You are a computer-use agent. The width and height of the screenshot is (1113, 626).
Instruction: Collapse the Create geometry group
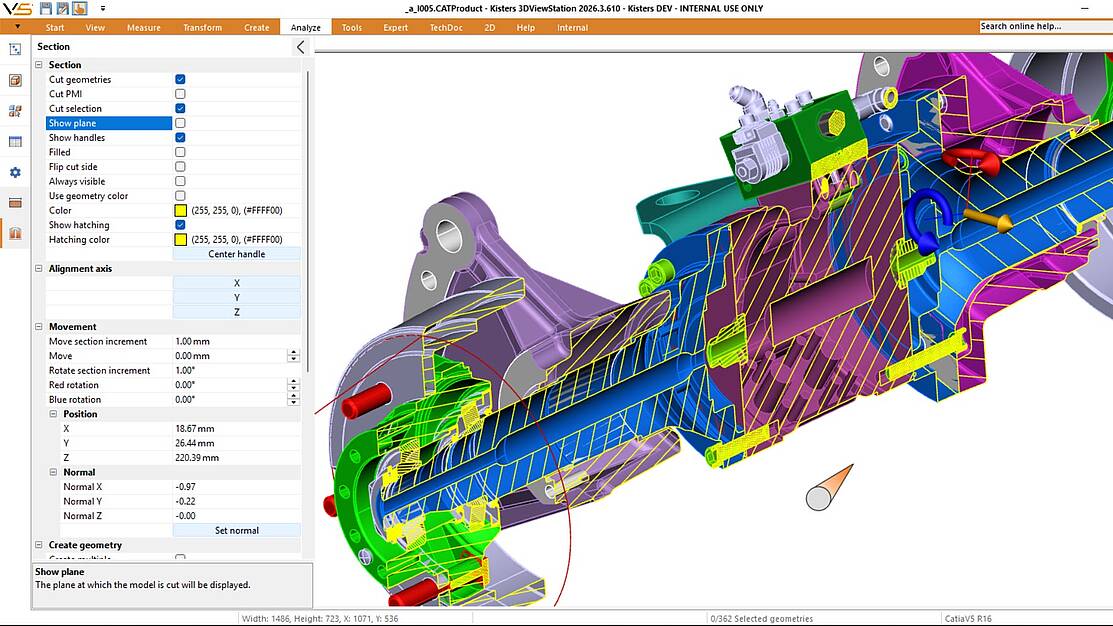pos(39,545)
